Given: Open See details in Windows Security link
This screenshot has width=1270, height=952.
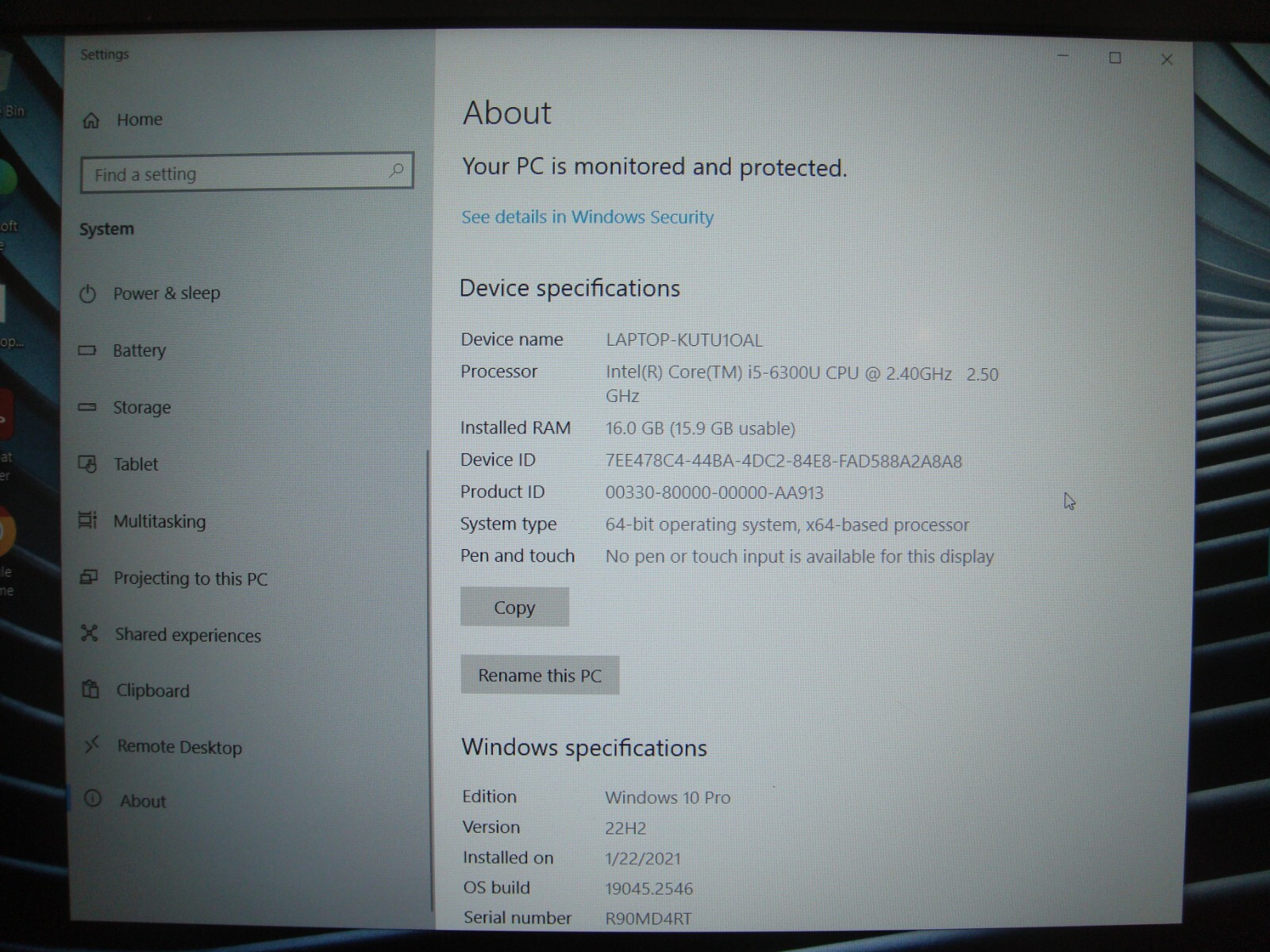Looking at the screenshot, I should point(587,217).
